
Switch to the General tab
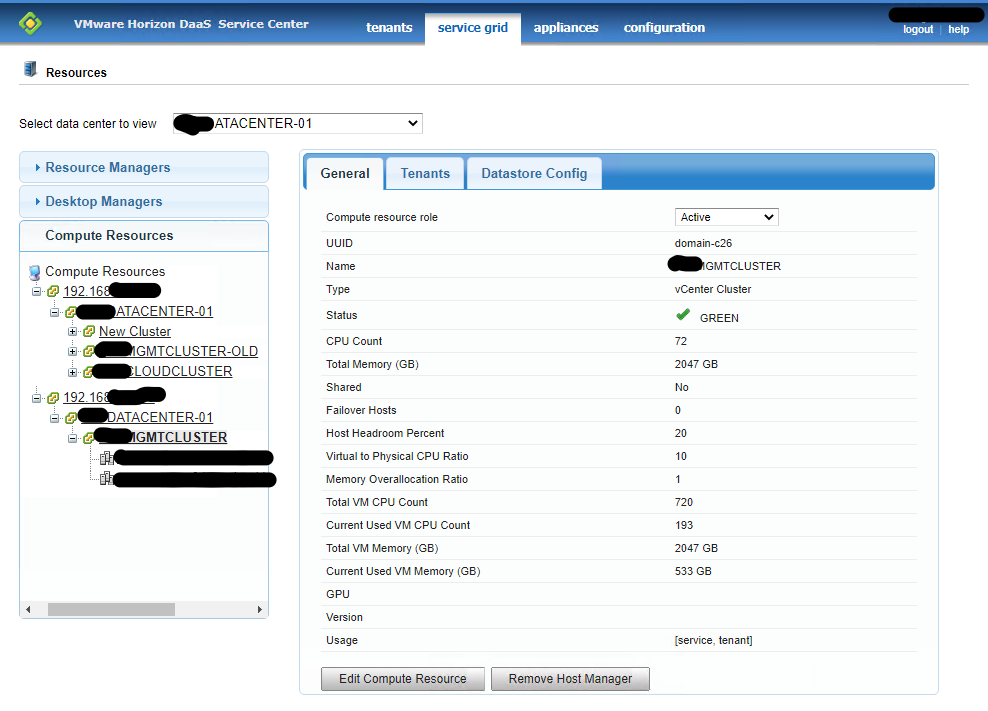click(345, 173)
